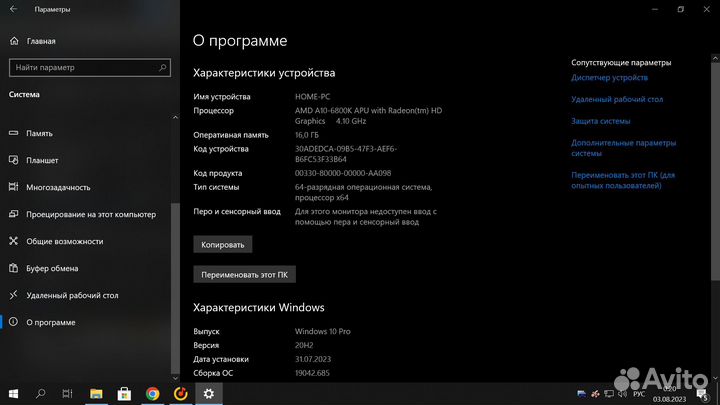Click the 16,0 ГБ memory value
The height and width of the screenshot is (405, 720).
coord(307,135)
